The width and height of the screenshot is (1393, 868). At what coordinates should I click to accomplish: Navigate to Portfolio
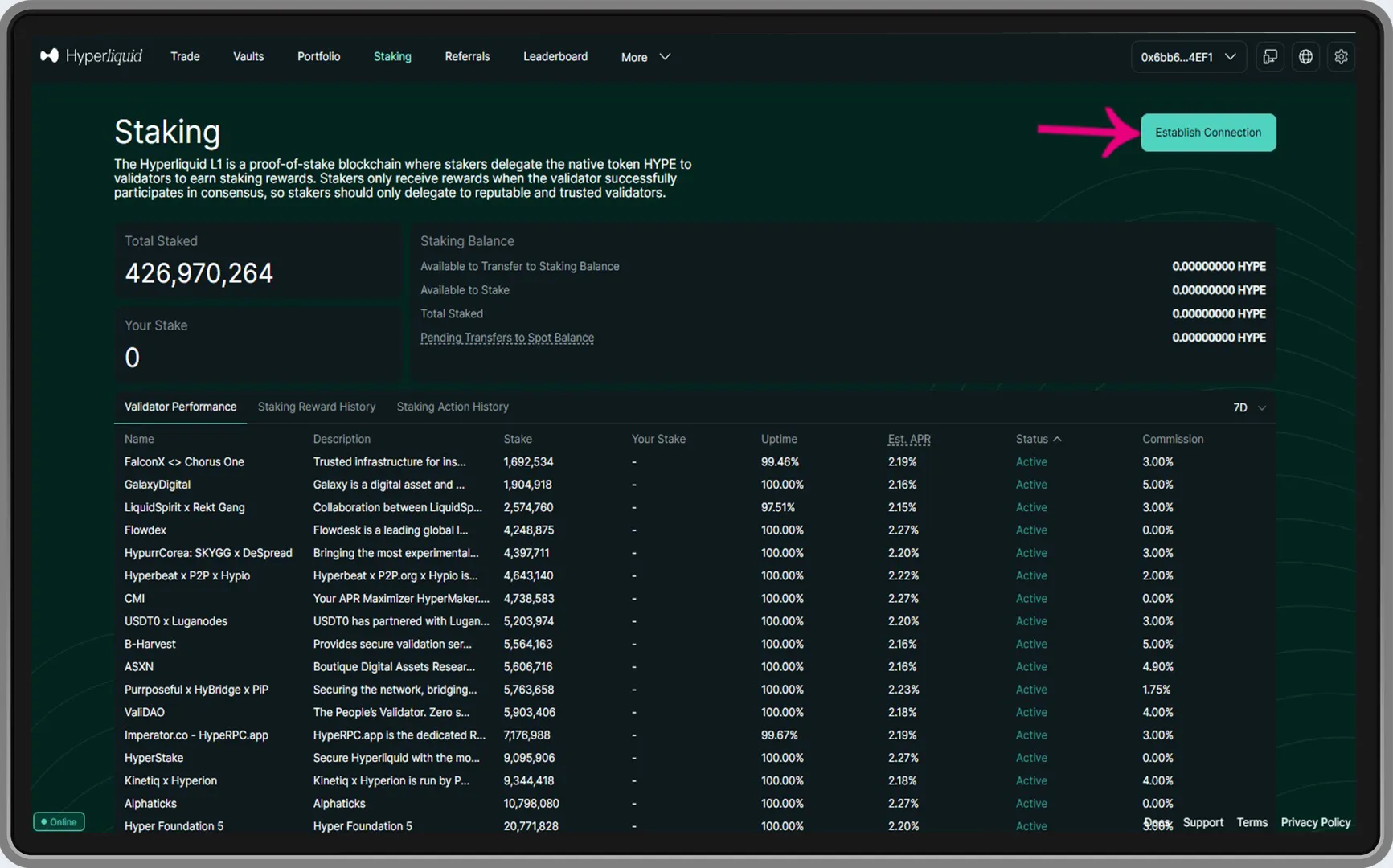(x=318, y=57)
